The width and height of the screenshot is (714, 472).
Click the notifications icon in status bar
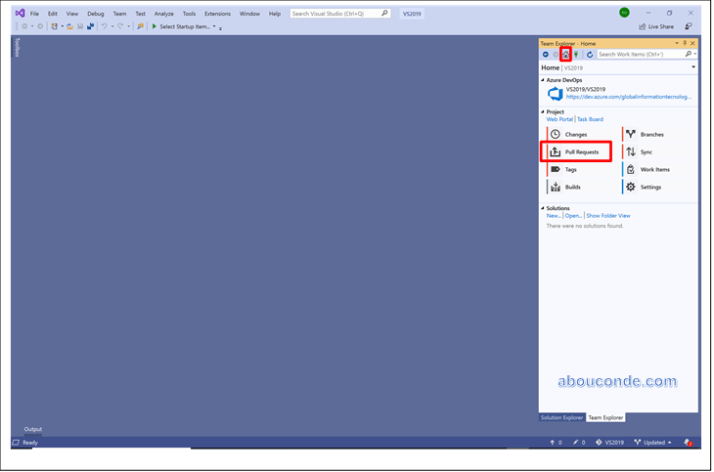[688, 442]
